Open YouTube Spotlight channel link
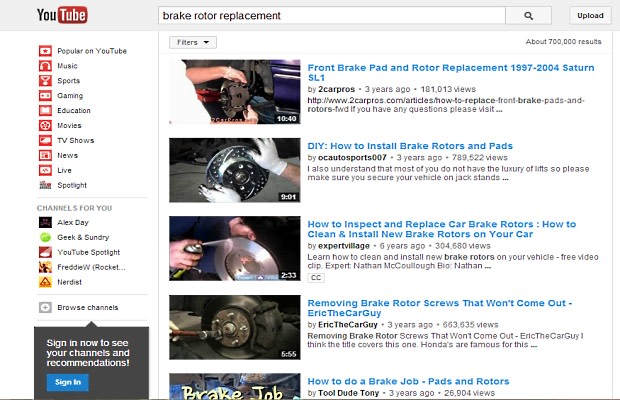The height and width of the screenshot is (400, 620). (x=89, y=252)
